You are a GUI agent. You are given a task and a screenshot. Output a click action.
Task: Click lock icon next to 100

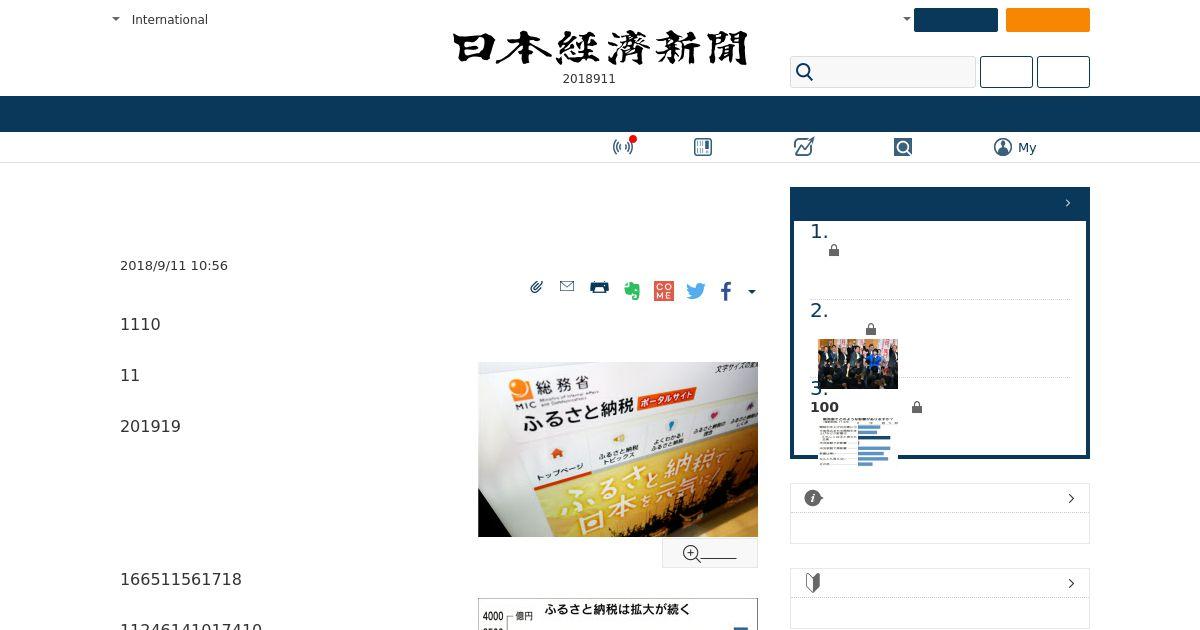pyautogui.click(x=917, y=407)
